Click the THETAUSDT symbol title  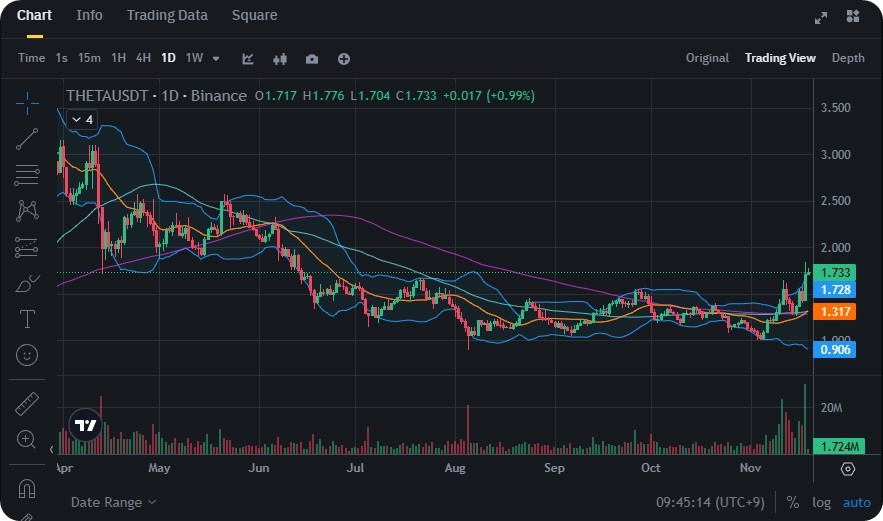point(107,96)
